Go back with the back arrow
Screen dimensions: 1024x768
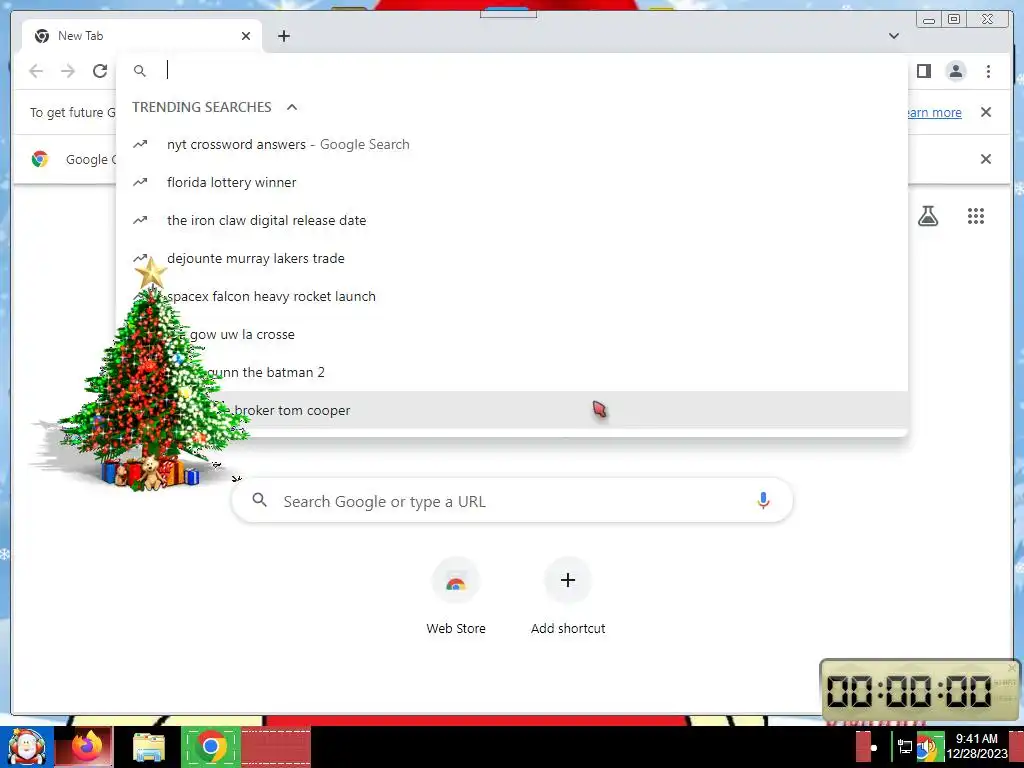(37, 71)
